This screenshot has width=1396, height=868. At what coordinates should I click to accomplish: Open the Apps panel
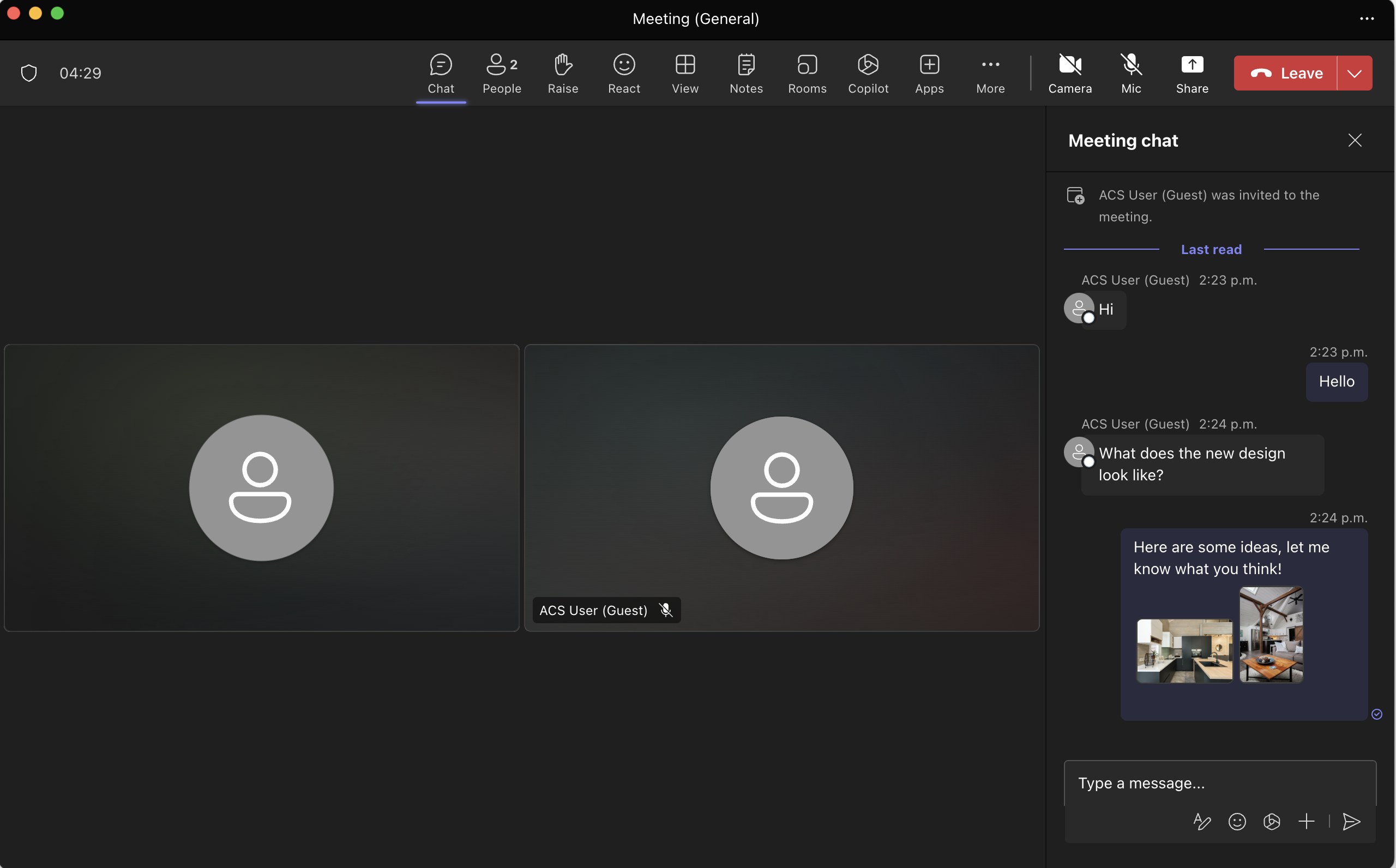(x=929, y=73)
